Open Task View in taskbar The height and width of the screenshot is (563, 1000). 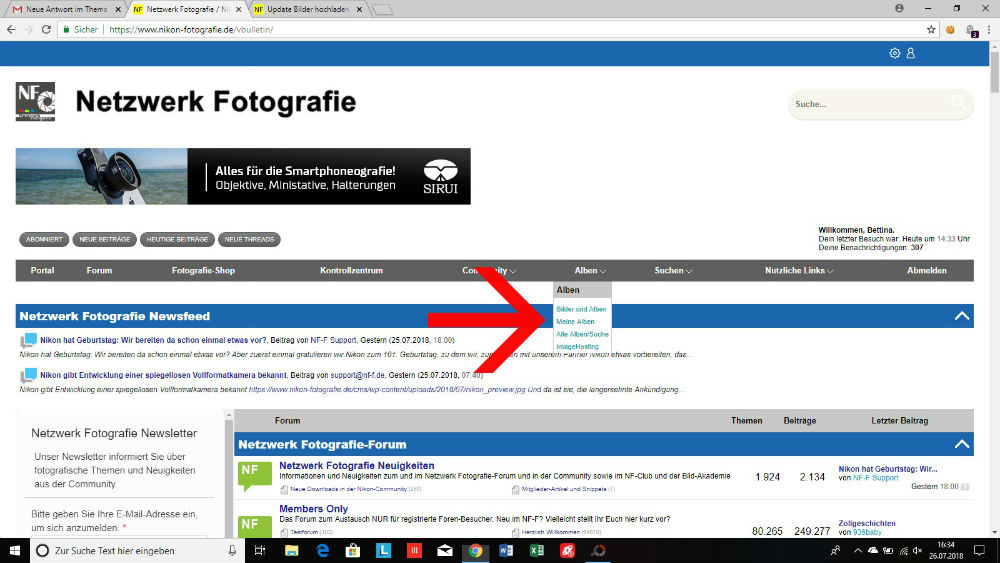(260, 550)
